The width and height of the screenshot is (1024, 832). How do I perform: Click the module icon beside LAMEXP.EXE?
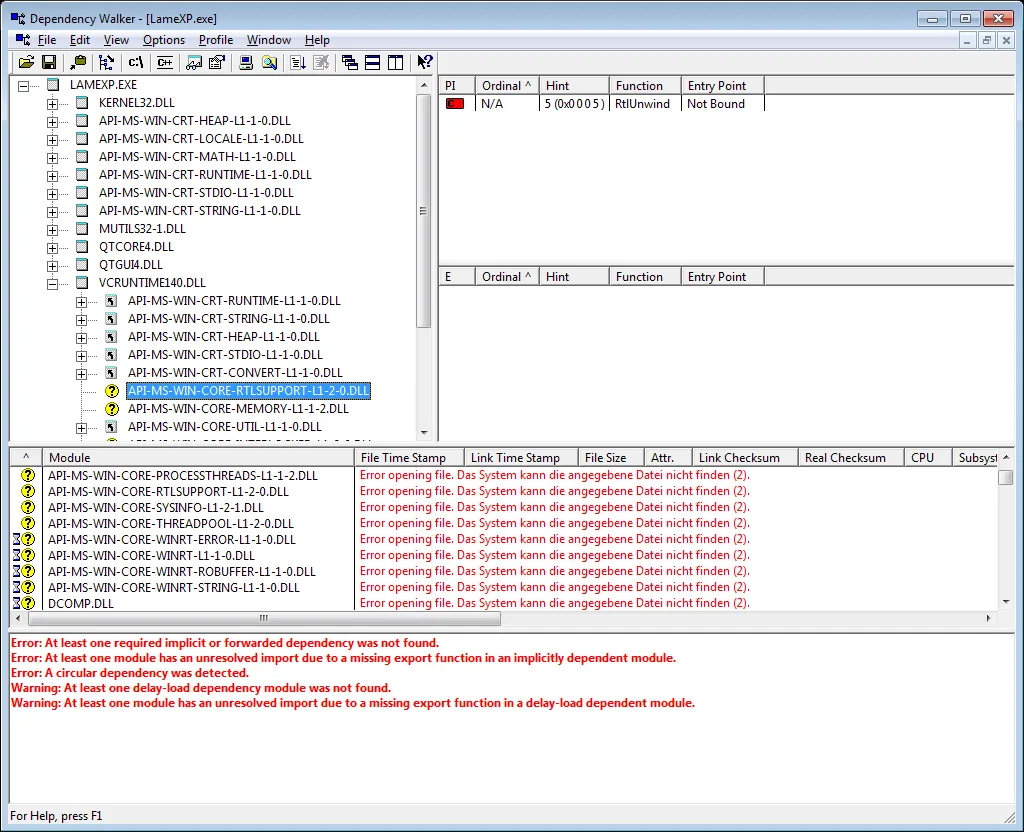53,85
